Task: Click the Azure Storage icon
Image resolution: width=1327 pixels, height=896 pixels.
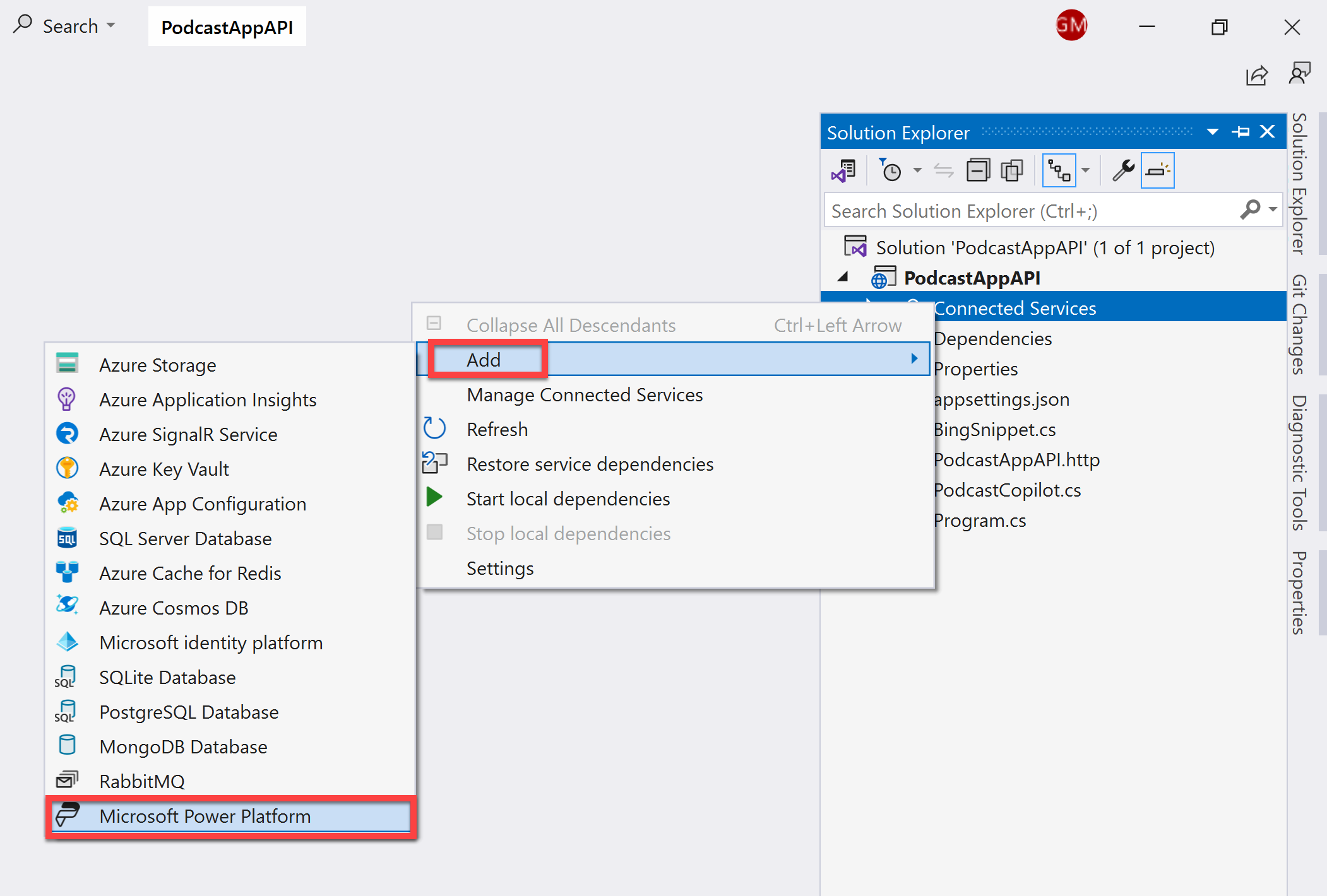Action: click(67, 364)
